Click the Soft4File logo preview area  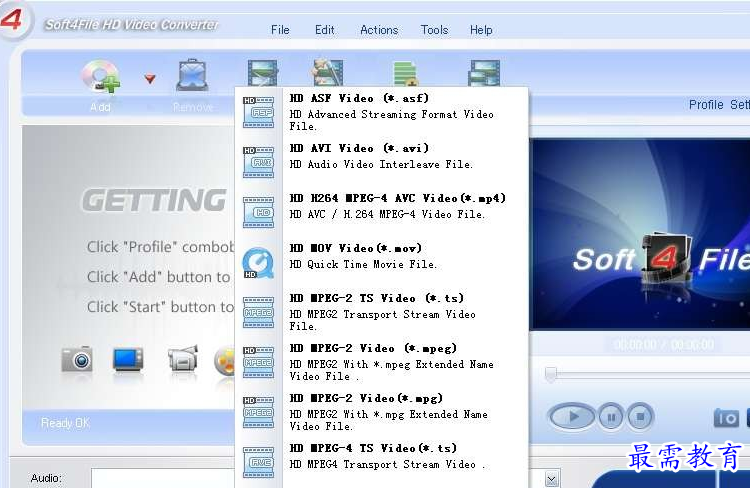pos(640,233)
